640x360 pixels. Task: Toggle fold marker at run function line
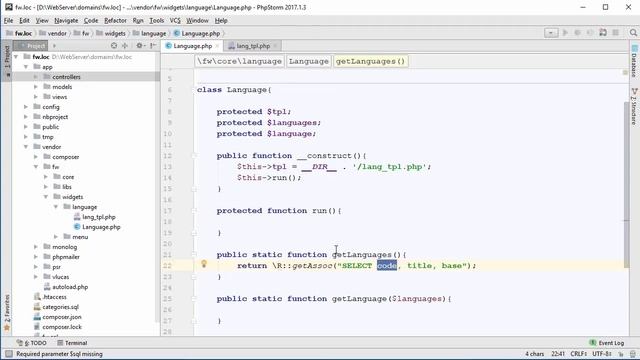click(194, 211)
